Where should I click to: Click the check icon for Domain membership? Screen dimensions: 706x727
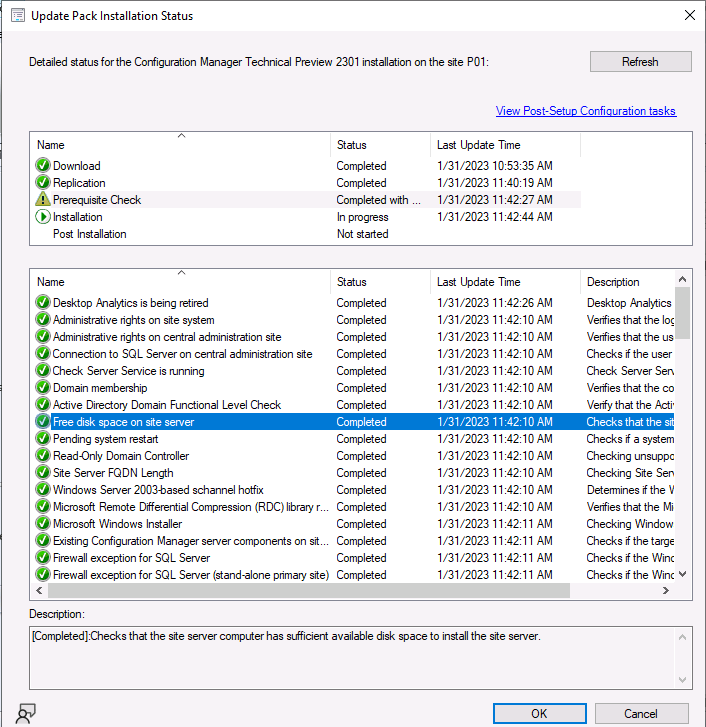pyautogui.click(x=43, y=388)
